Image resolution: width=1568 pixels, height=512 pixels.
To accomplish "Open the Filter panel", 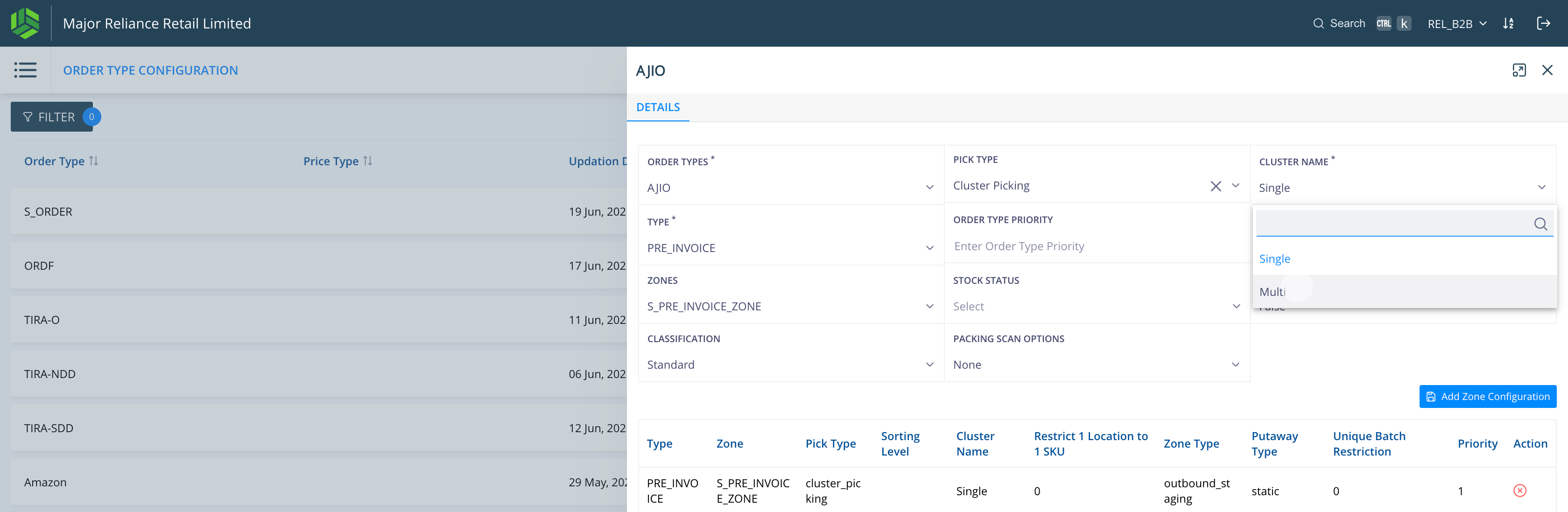I will [52, 117].
